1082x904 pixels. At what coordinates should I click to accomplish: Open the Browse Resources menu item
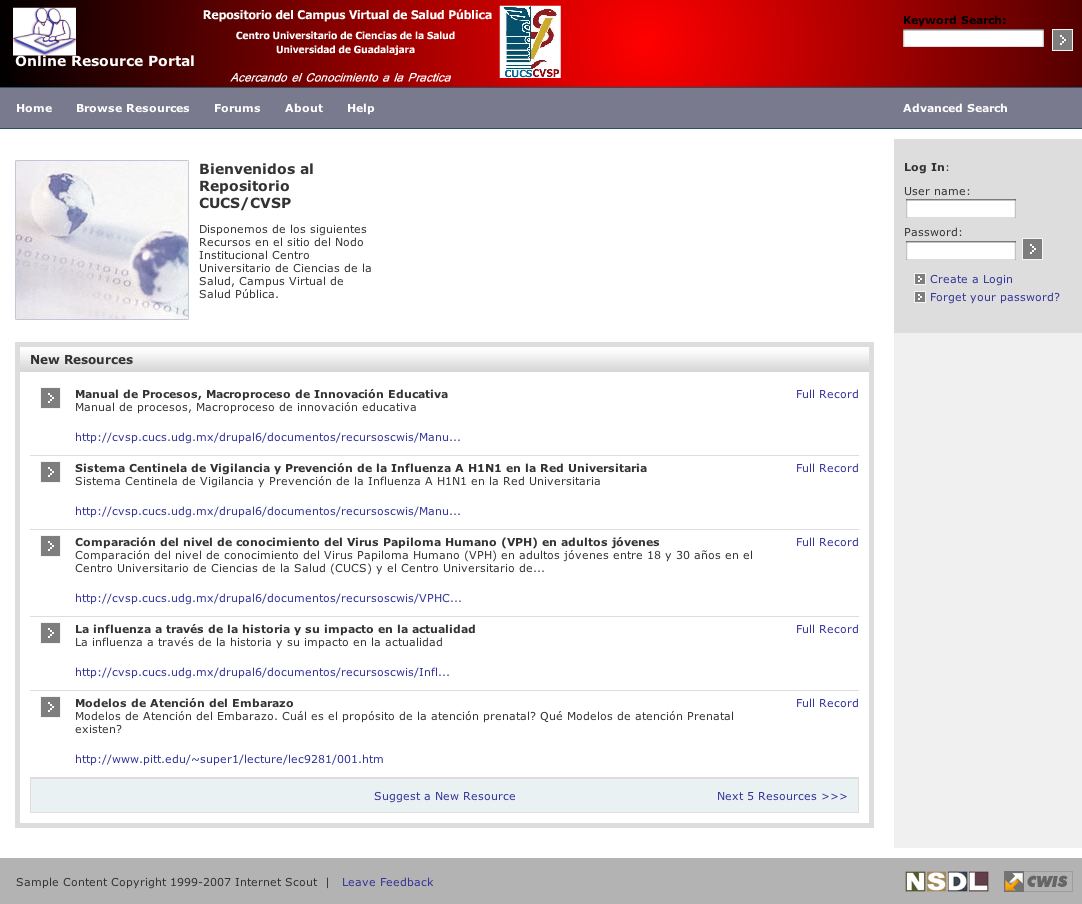click(x=132, y=108)
